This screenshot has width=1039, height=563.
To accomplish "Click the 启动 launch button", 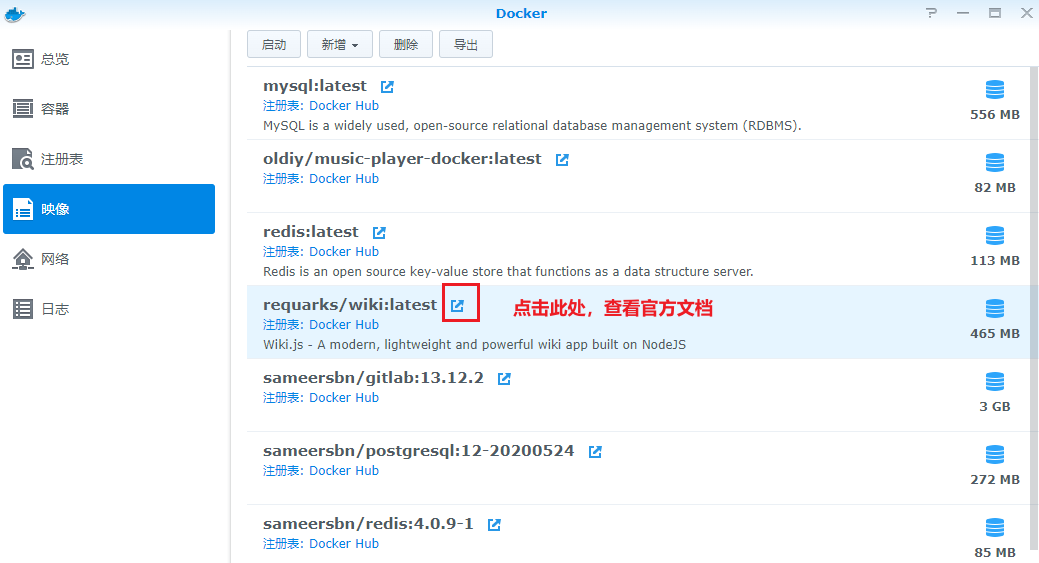I will point(274,44).
